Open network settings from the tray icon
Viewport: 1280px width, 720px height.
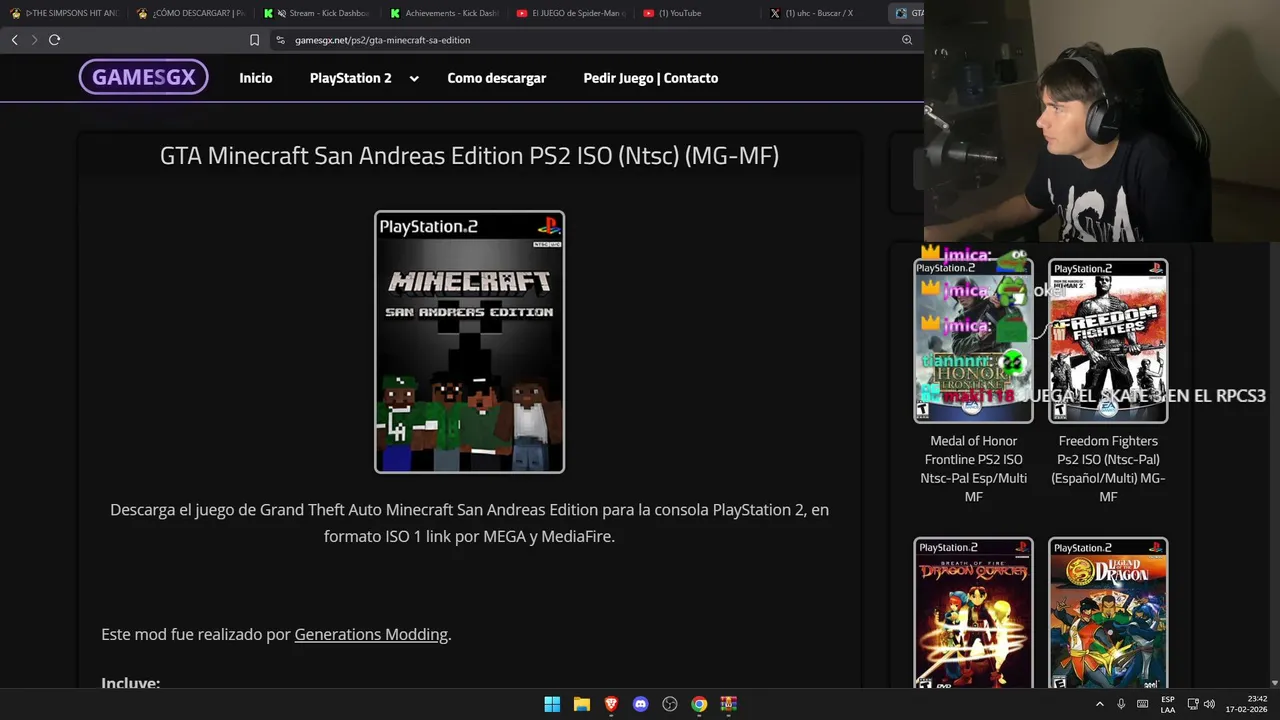[1193, 704]
